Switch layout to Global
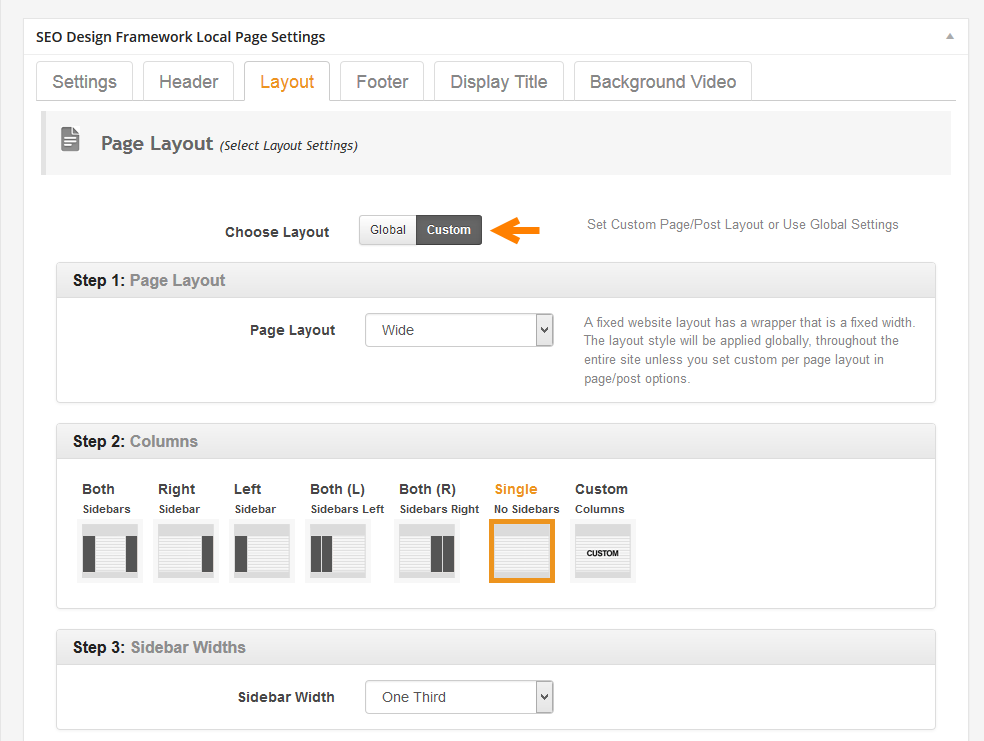This screenshot has width=984, height=741. [388, 230]
